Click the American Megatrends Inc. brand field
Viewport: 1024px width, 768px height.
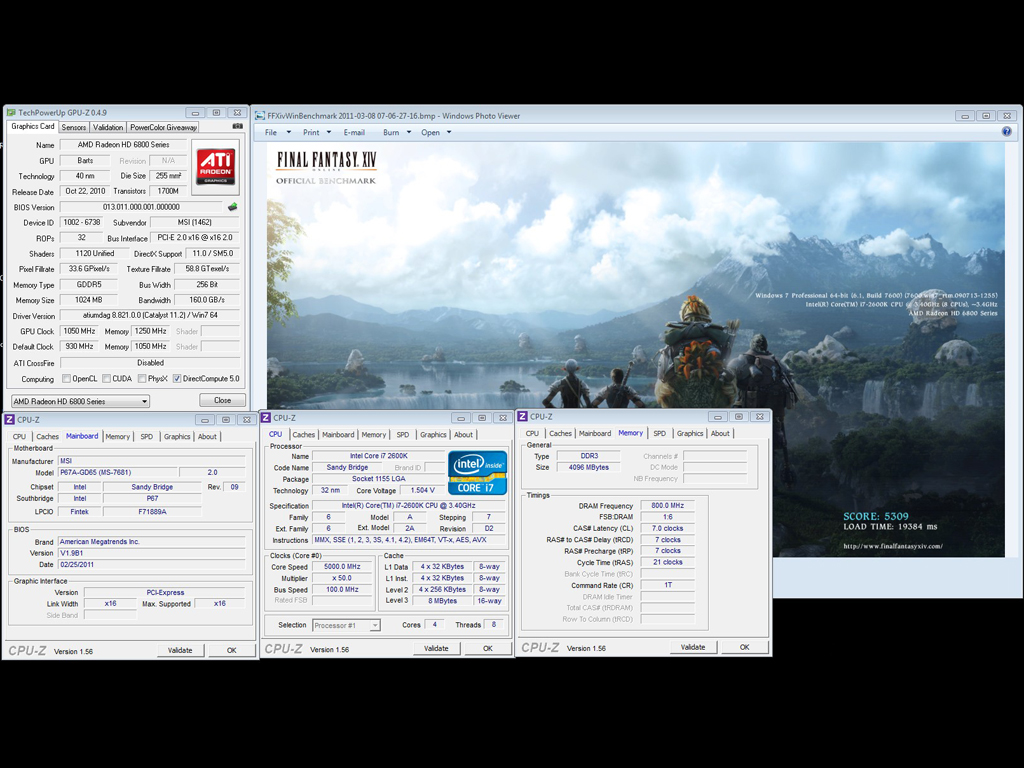pos(152,541)
